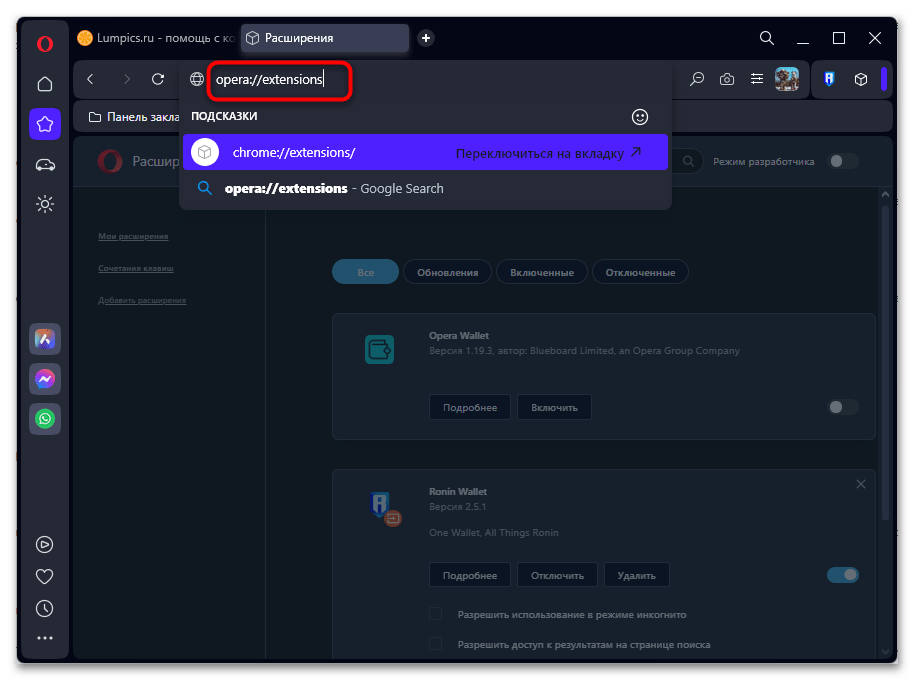Open the Aria AI sidebar icon
Screen dimensions: 914x680
(x=45, y=339)
